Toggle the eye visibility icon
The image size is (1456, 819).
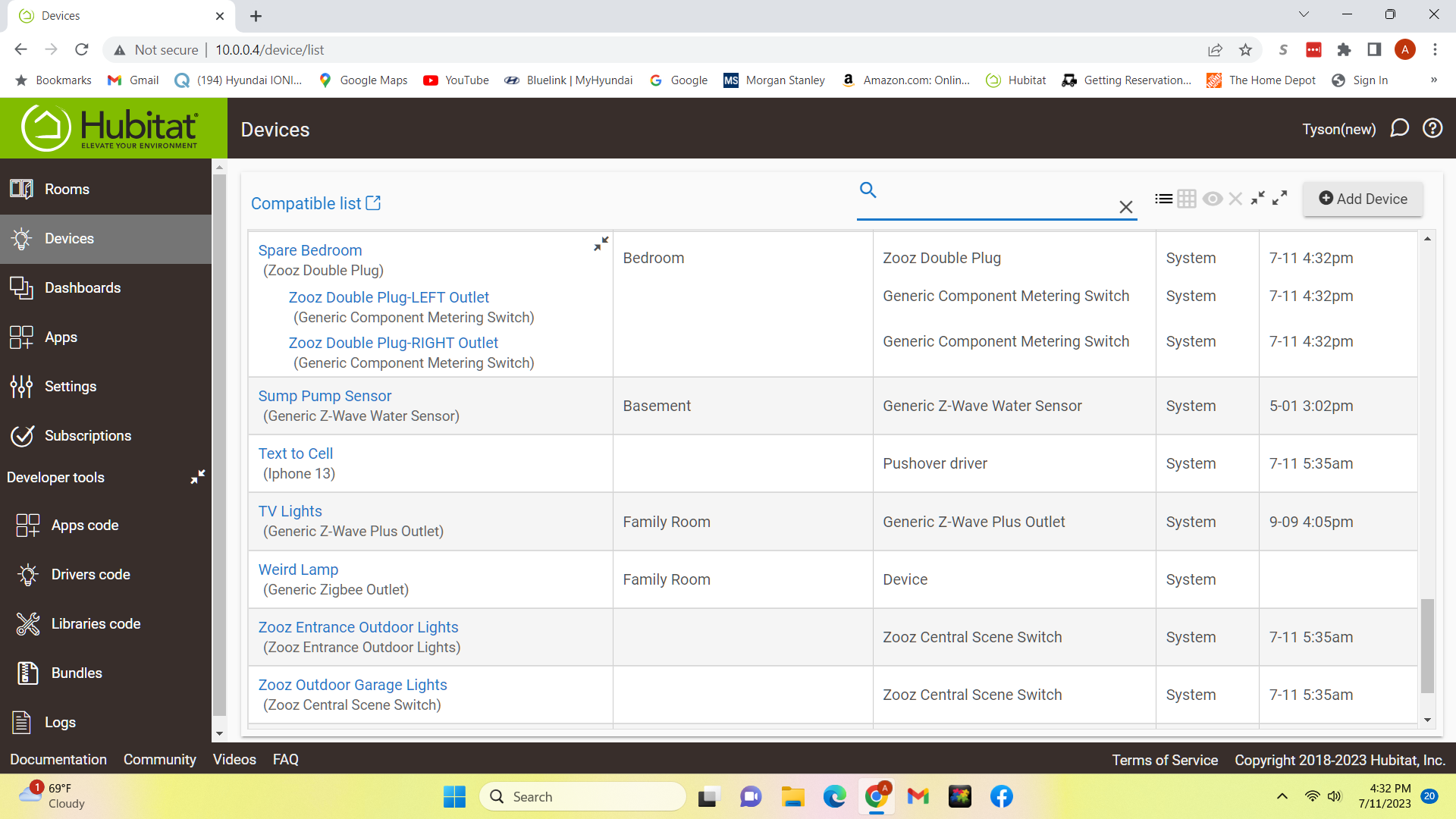pyautogui.click(x=1212, y=199)
